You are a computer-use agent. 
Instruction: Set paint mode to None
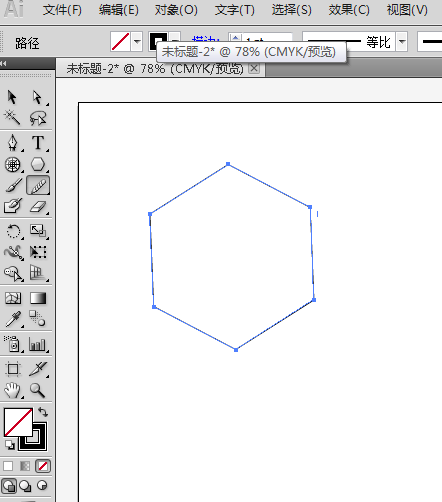(43, 466)
